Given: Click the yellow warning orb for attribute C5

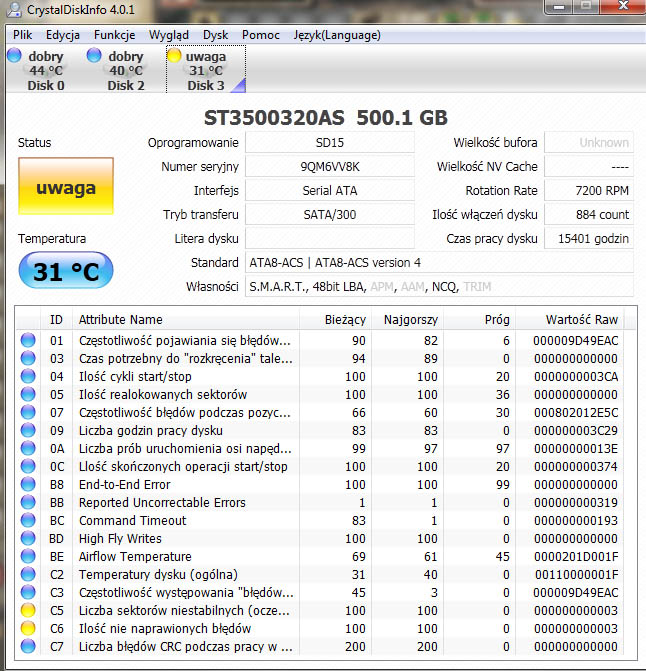Looking at the screenshot, I should click(28, 610).
